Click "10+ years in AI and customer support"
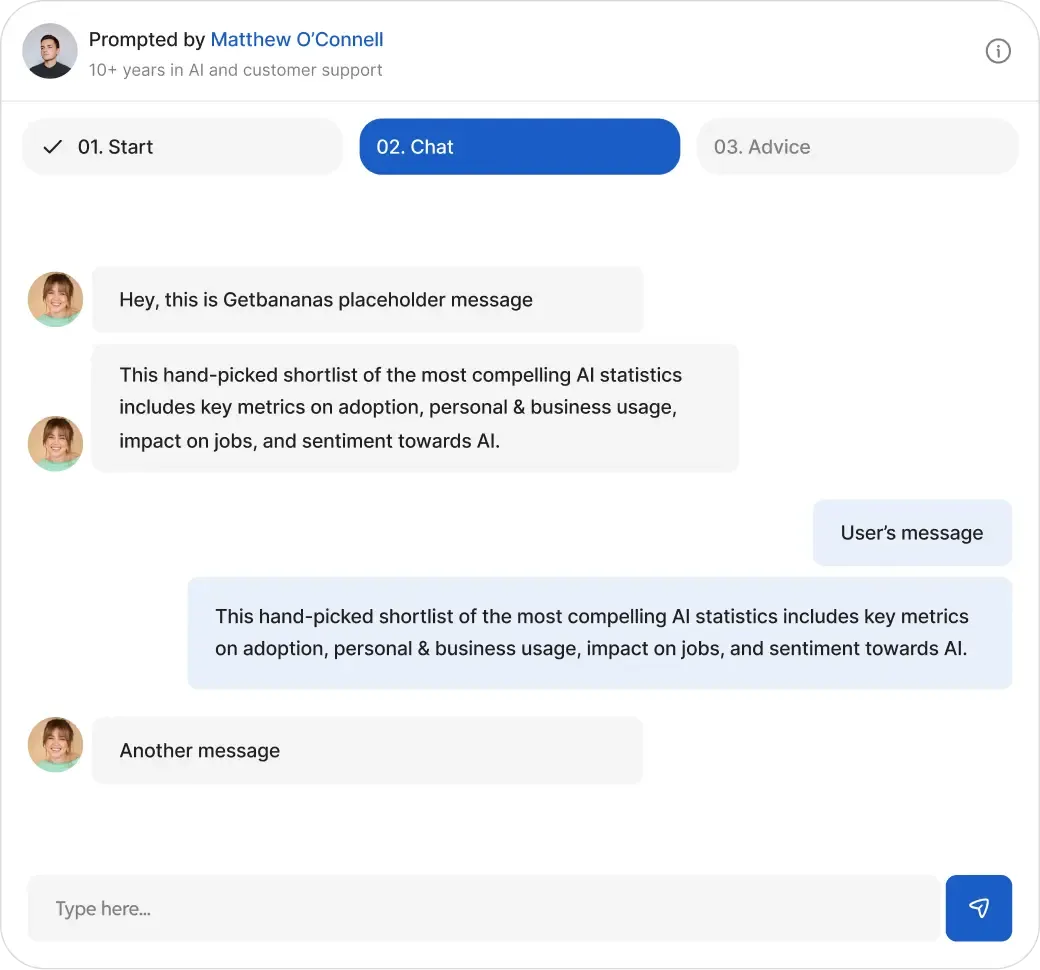Viewport: 1040px width, 970px height. pos(235,70)
